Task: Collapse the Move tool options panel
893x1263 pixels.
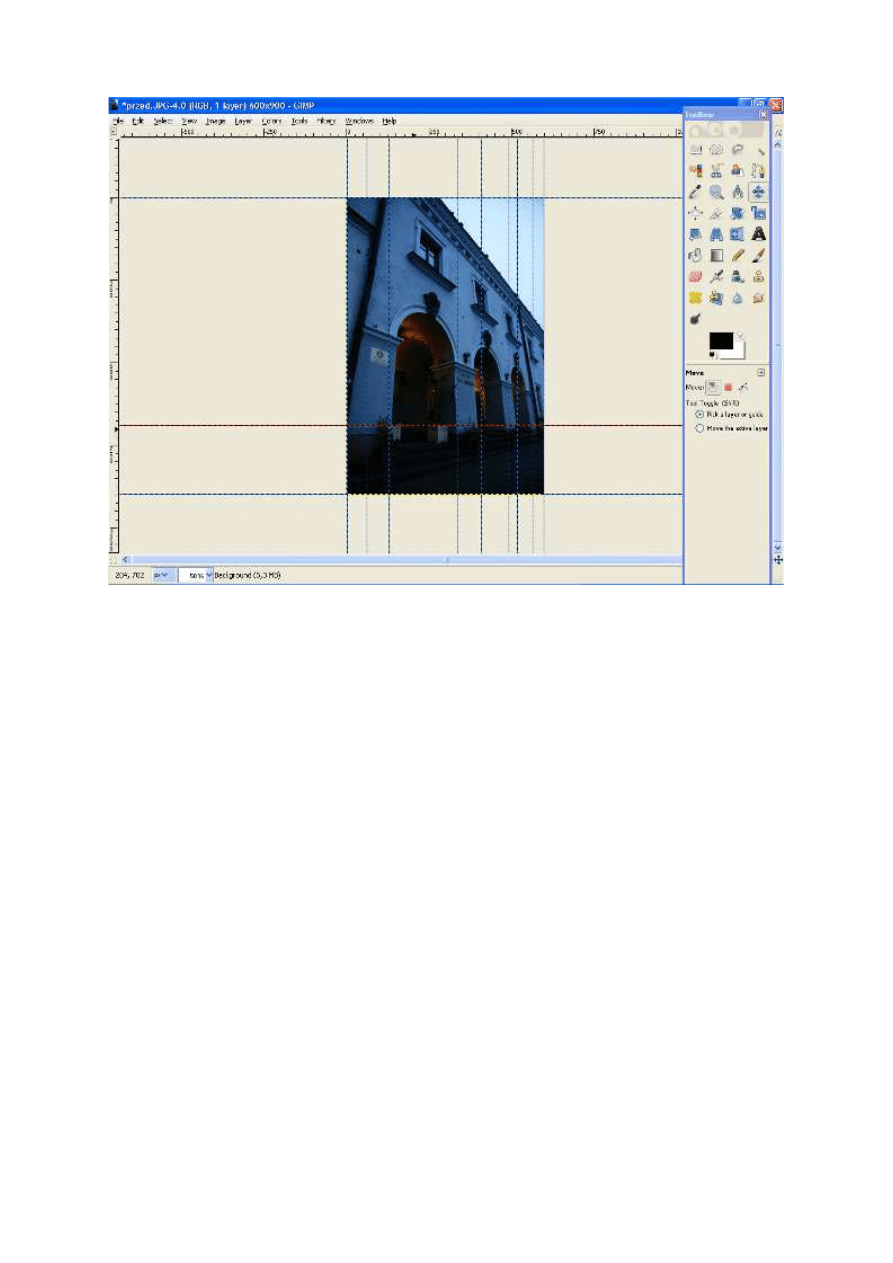Action: coord(761,372)
